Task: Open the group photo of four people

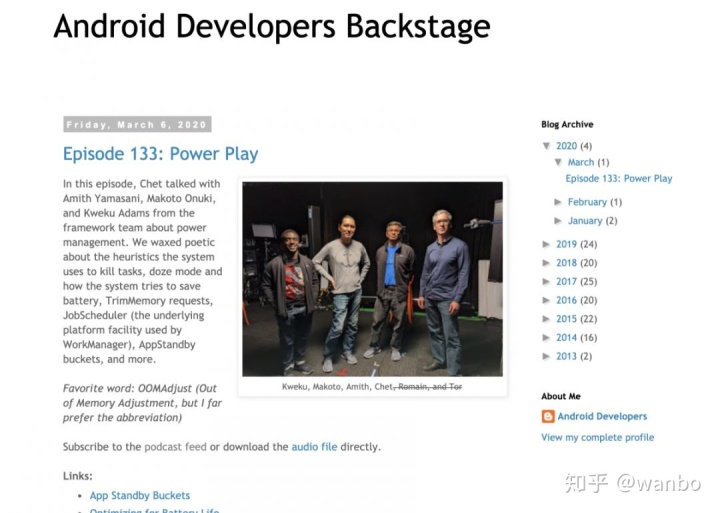Action: click(372, 279)
